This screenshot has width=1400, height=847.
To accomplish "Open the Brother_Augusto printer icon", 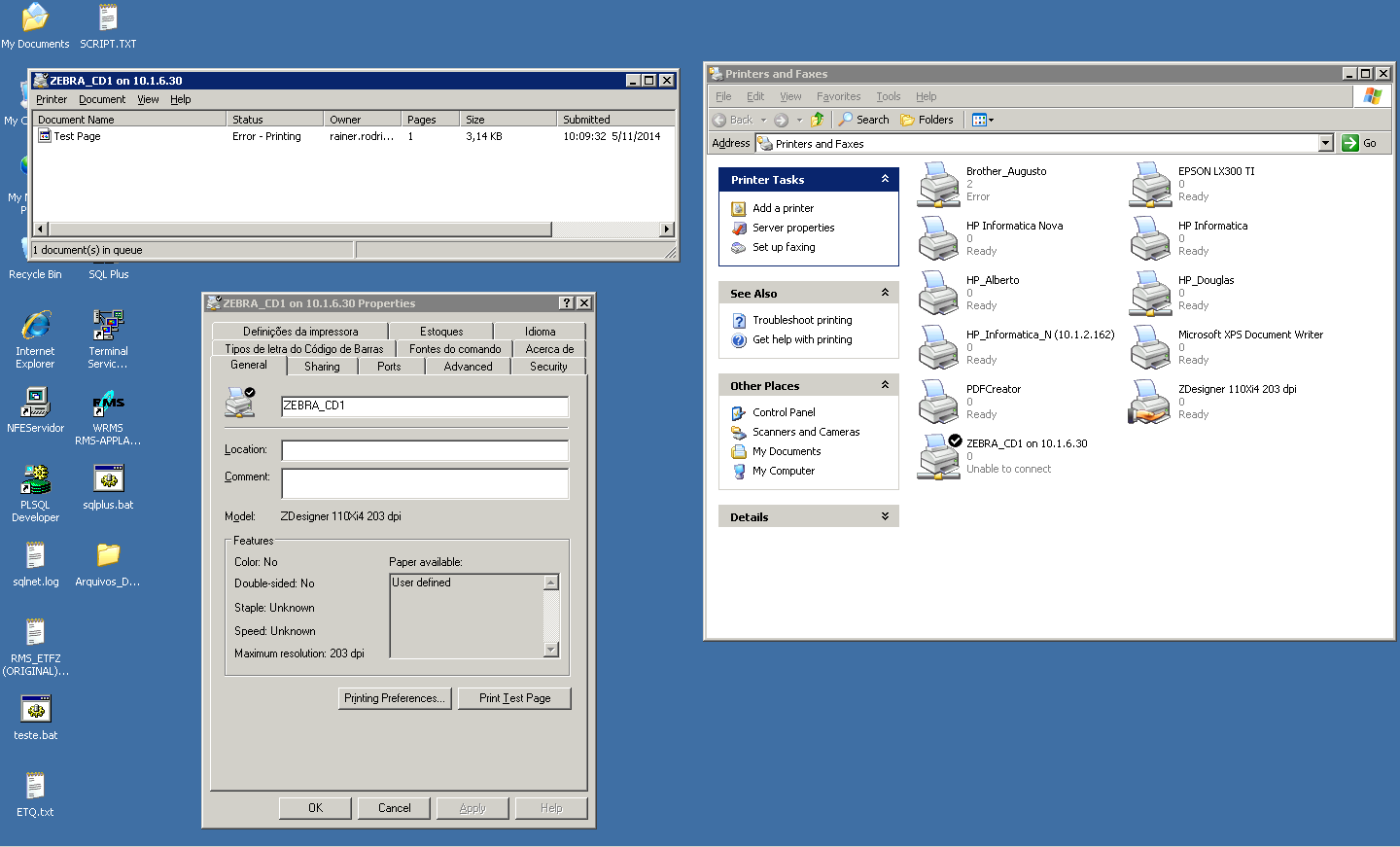I will [939, 185].
